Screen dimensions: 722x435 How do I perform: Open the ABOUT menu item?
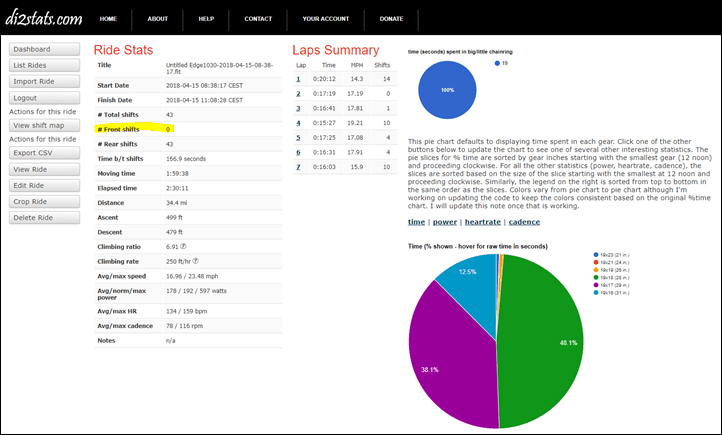(157, 19)
